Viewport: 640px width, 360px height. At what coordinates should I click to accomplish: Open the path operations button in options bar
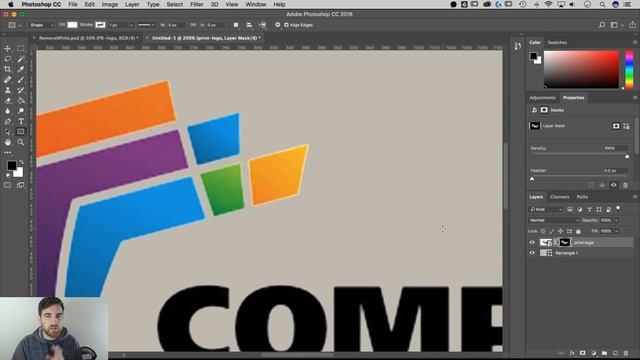236,25
